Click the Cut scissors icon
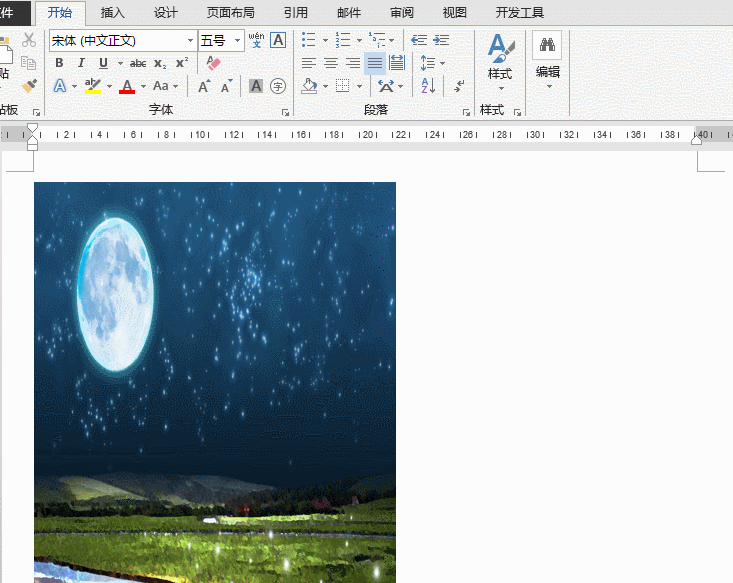 click(x=29, y=40)
